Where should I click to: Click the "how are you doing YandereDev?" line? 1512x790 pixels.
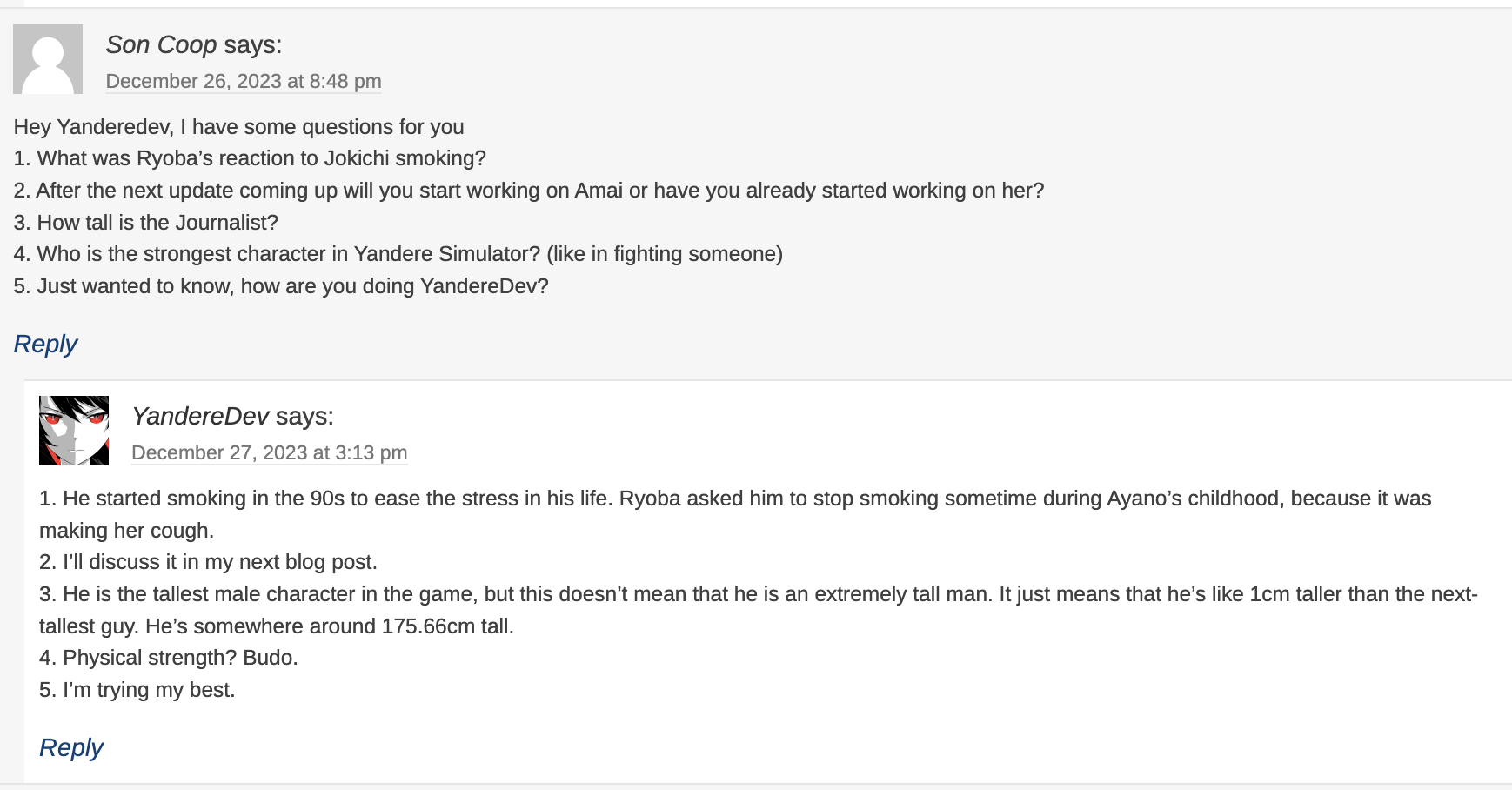pyautogui.click(x=281, y=286)
